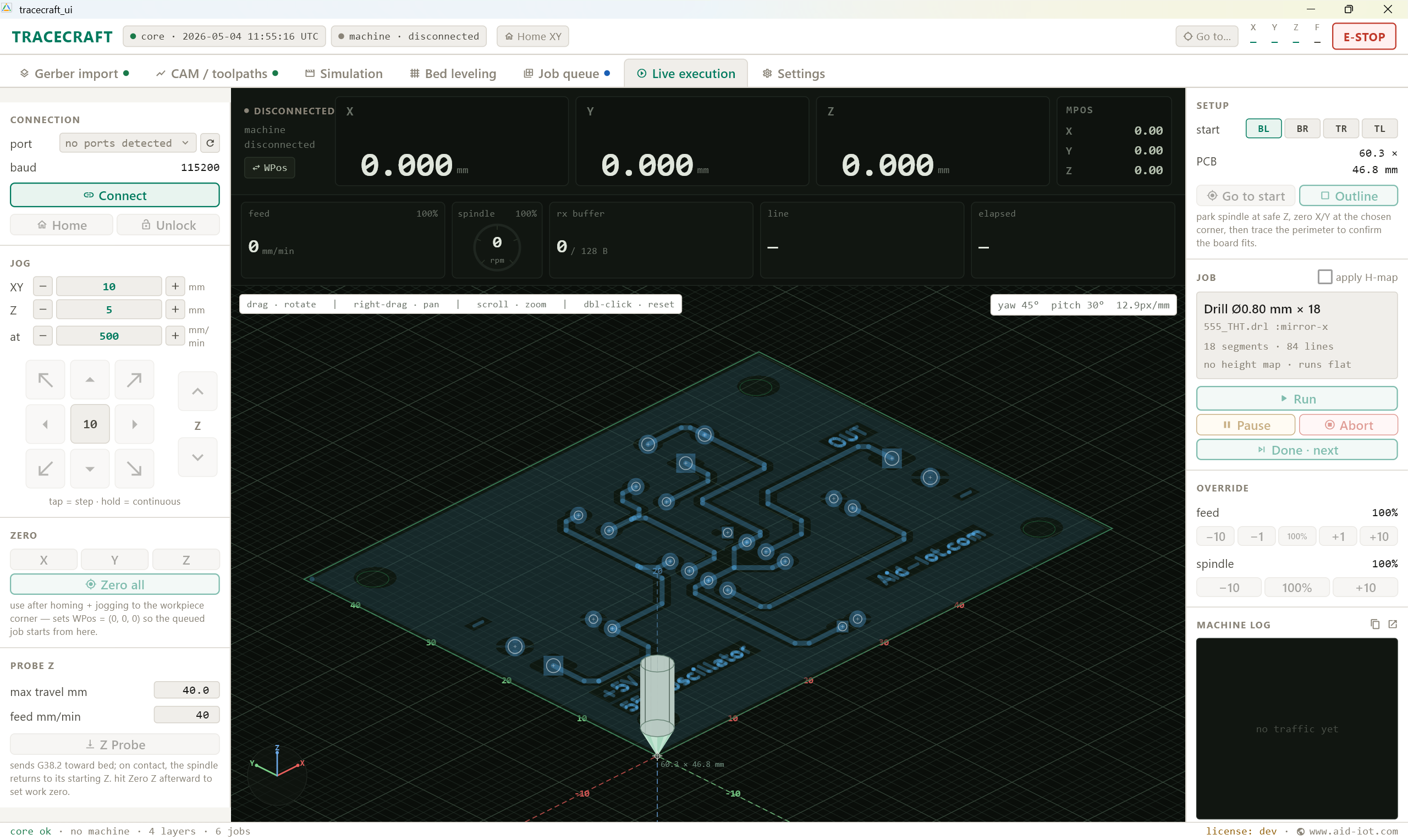This screenshot has width=1408, height=840.
Task: Decrease the jog feed rate value
Action: tap(43, 336)
